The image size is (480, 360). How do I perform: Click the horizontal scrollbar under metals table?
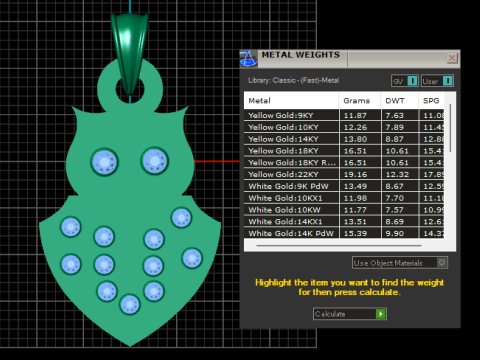(x=339, y=245)
